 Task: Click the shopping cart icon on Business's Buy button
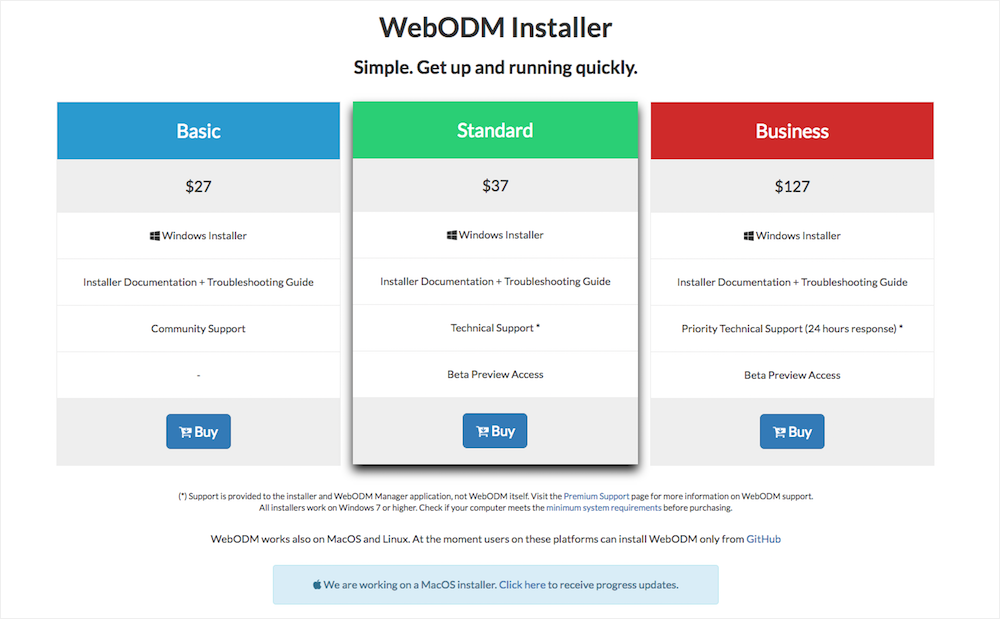(778, 431)
